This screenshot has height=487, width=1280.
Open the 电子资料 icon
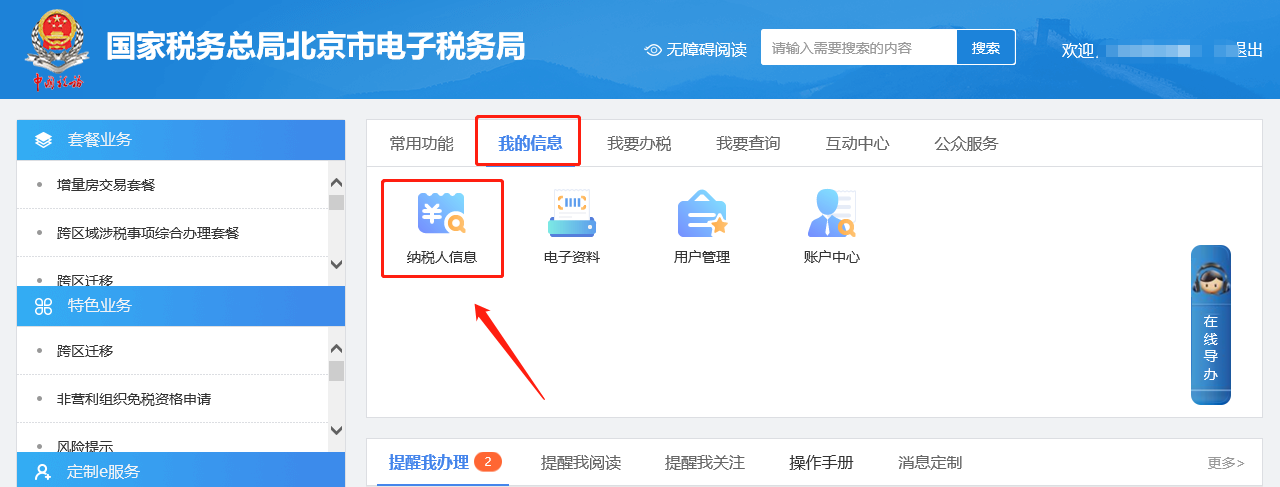point(572,212)
